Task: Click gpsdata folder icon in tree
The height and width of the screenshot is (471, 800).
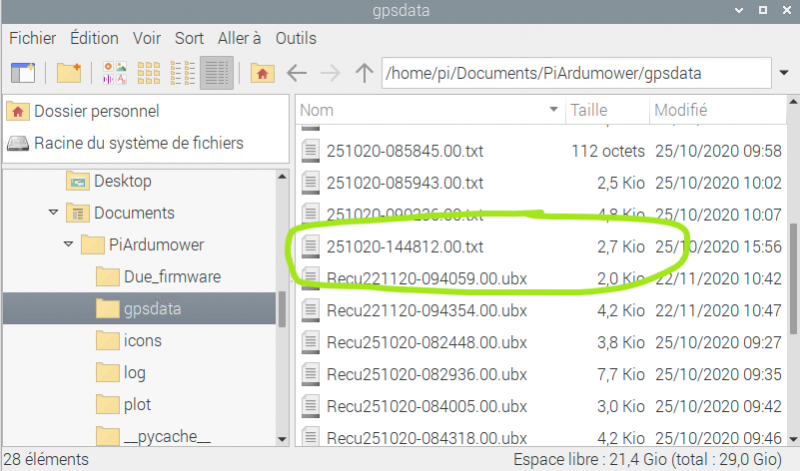Action: point(108,308)
